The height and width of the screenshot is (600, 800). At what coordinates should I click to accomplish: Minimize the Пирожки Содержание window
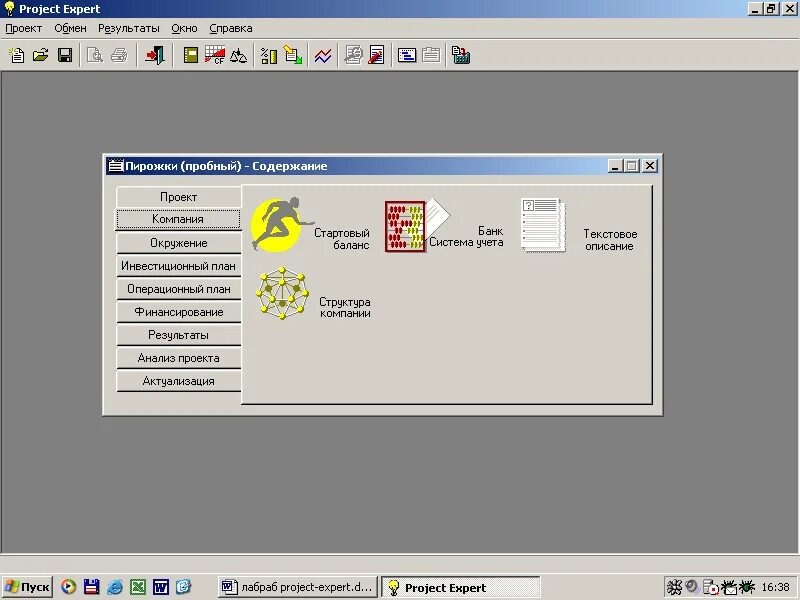click(615, 166)
